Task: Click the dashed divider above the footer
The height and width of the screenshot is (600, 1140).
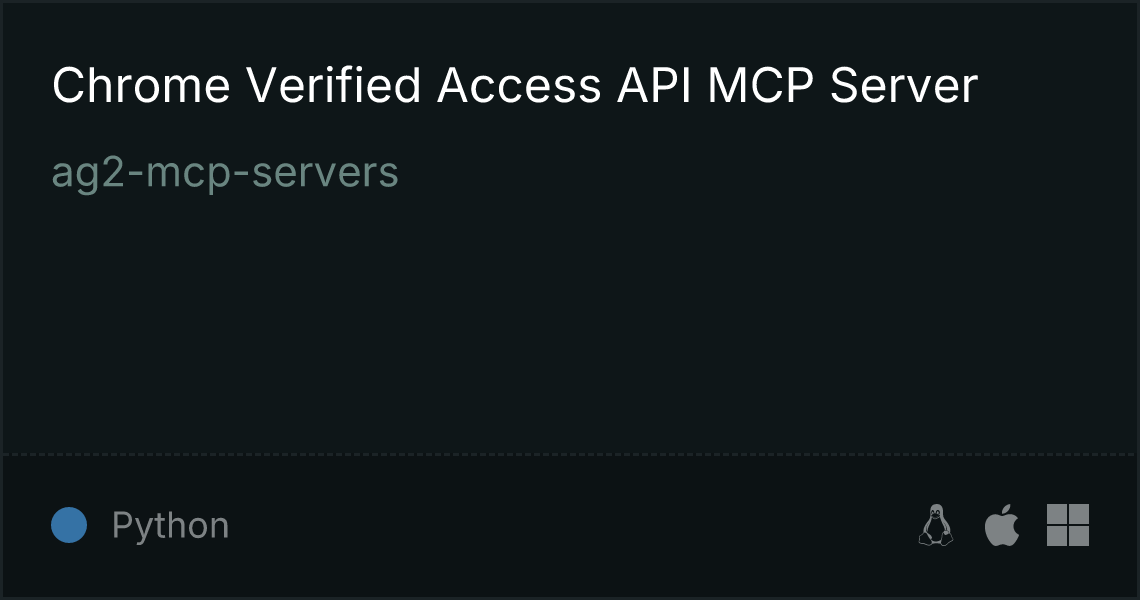Action: click(570, 455)
